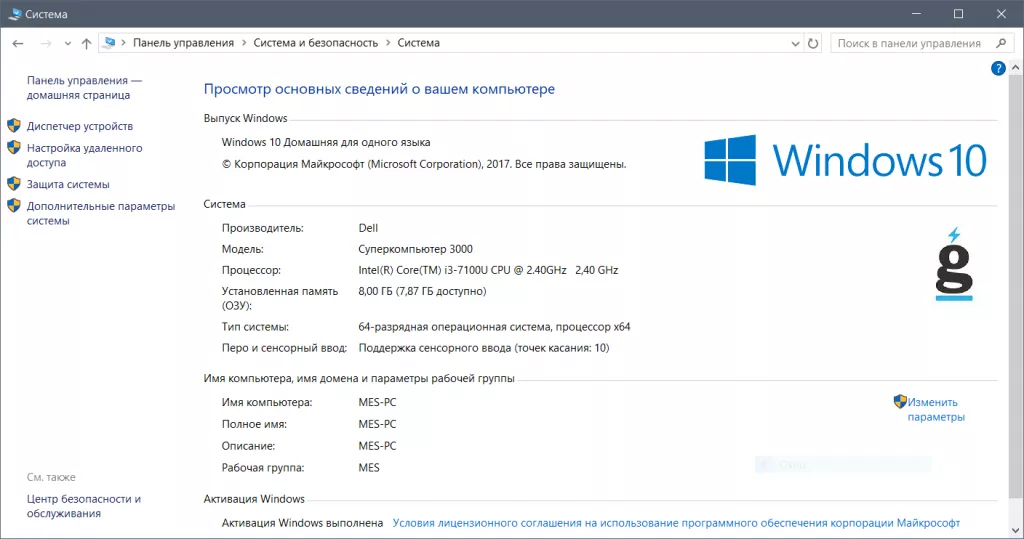Viewport: 1024px width, 539px height.
Task: Open Панель управления — домашняя страница
Action: (x=84, y=88)
